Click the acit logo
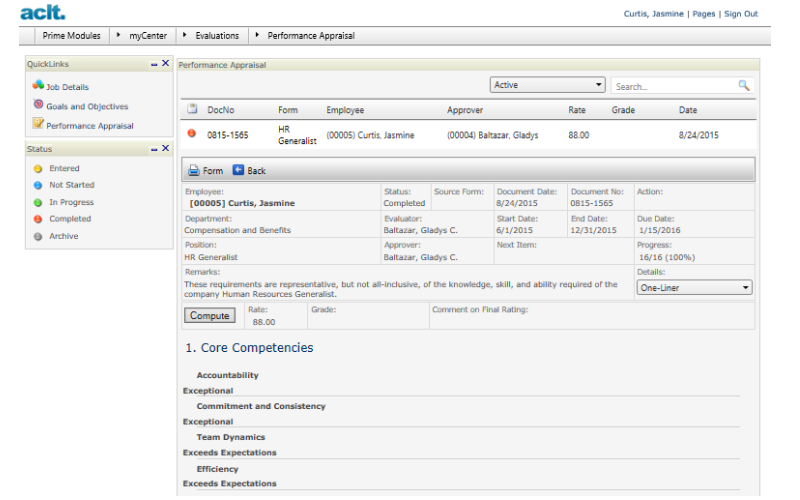 43,12
